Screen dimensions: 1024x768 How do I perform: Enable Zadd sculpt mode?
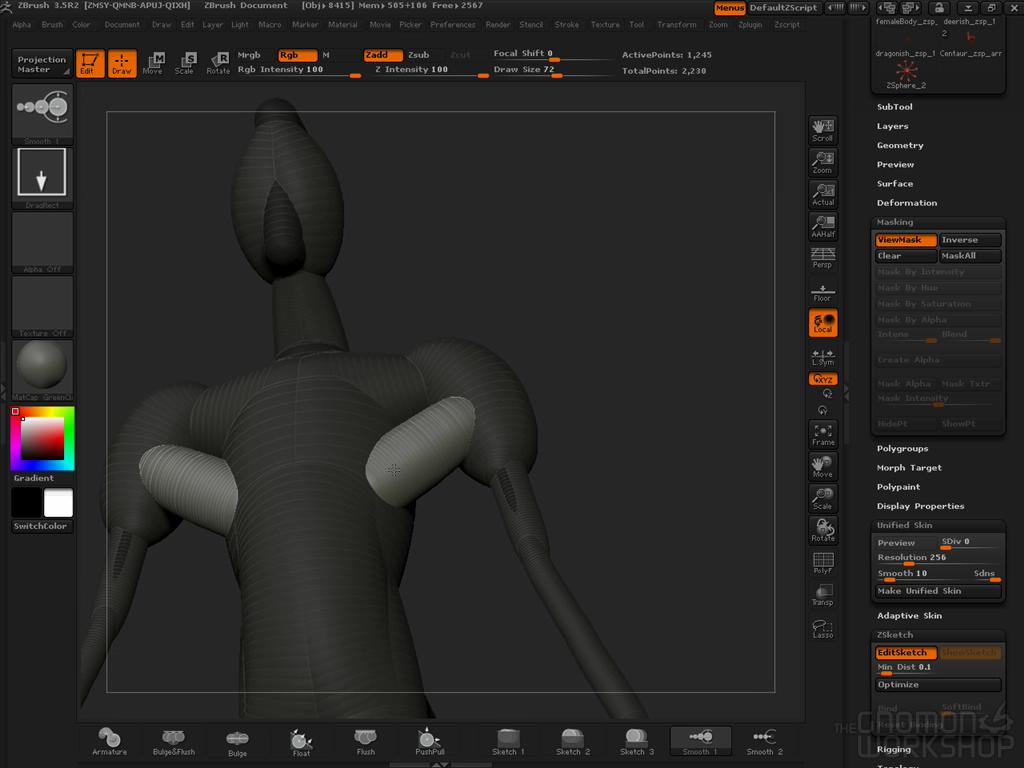tap(383, 55)
